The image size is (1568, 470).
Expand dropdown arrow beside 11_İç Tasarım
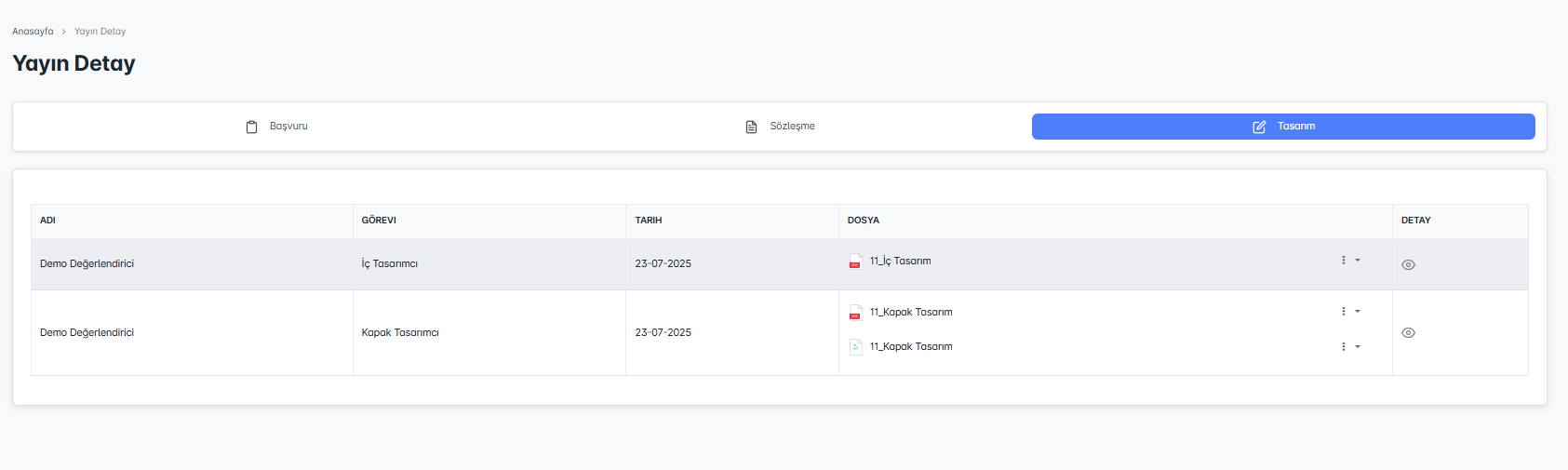point(1358,261)
